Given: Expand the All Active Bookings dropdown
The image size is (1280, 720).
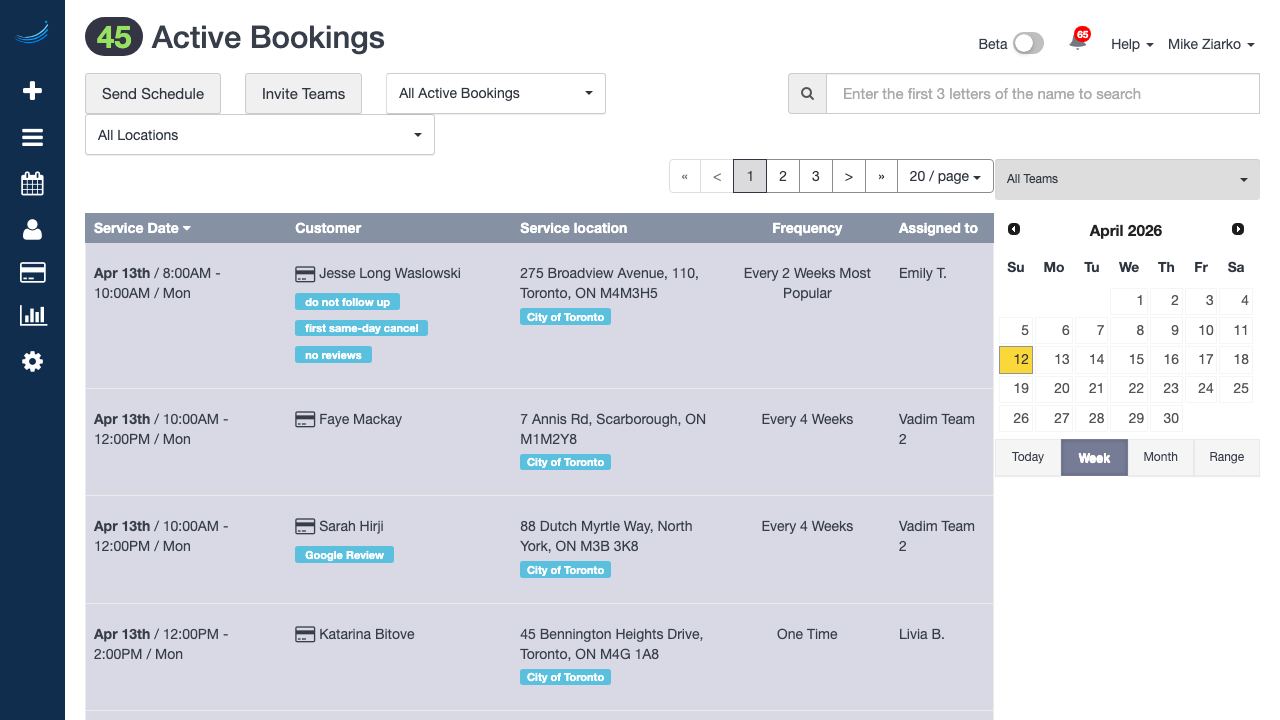Looking at the screenshot, I should point(495,94).
